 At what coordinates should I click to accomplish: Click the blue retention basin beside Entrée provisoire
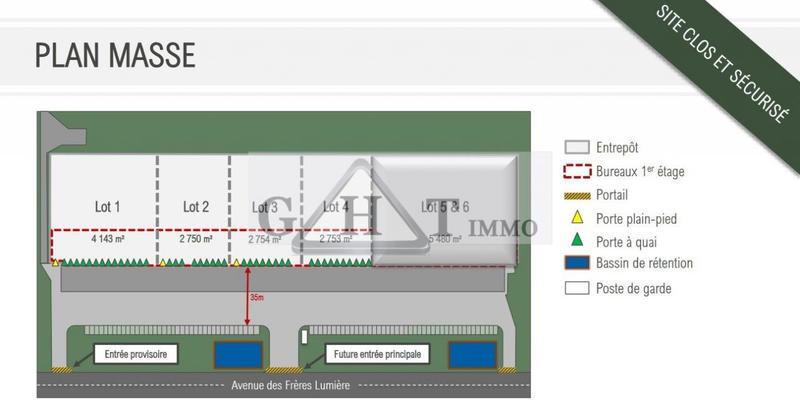(239, 353)
